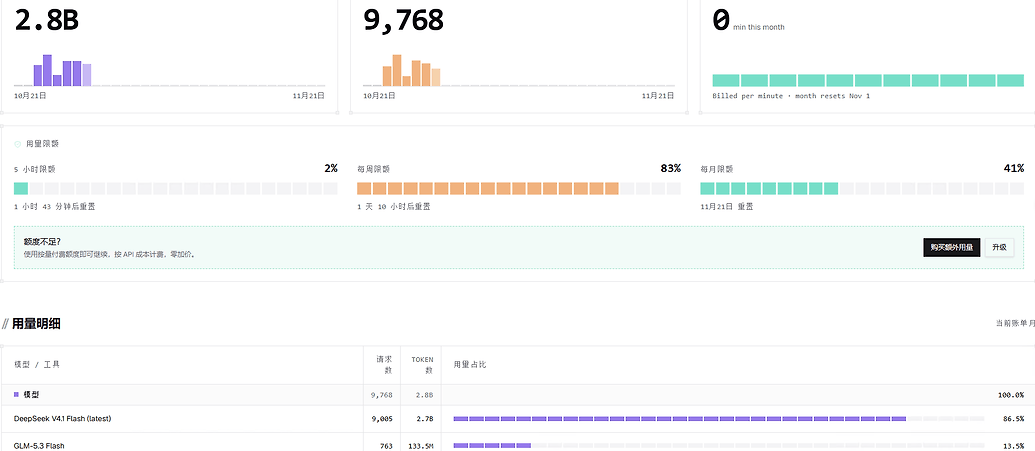Screen dimensions: 1035x451
Task: Select the DeepSeek V4.1 Flash (latest) row
Action: (x=518, y=419)
